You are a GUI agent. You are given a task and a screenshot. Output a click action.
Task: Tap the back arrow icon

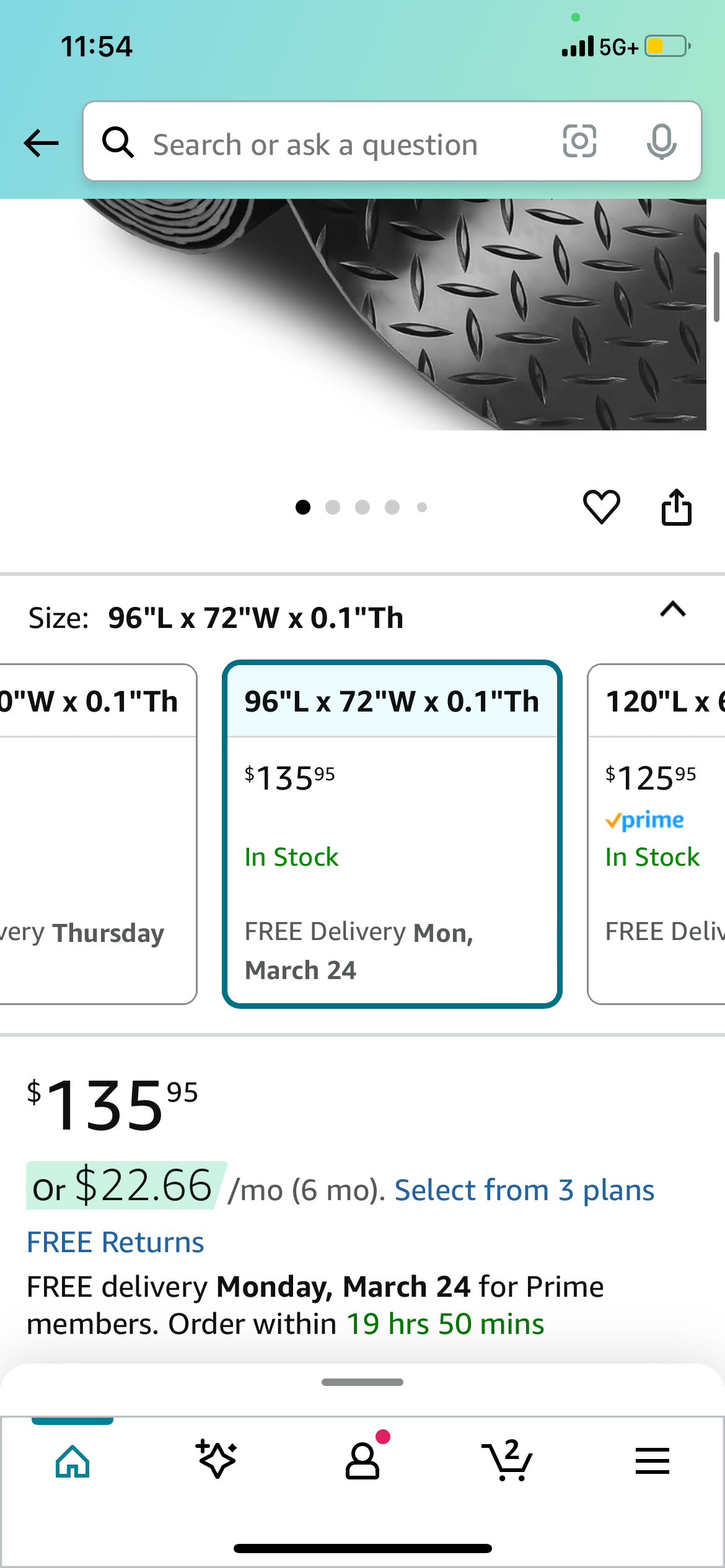[x=41, y=143]
